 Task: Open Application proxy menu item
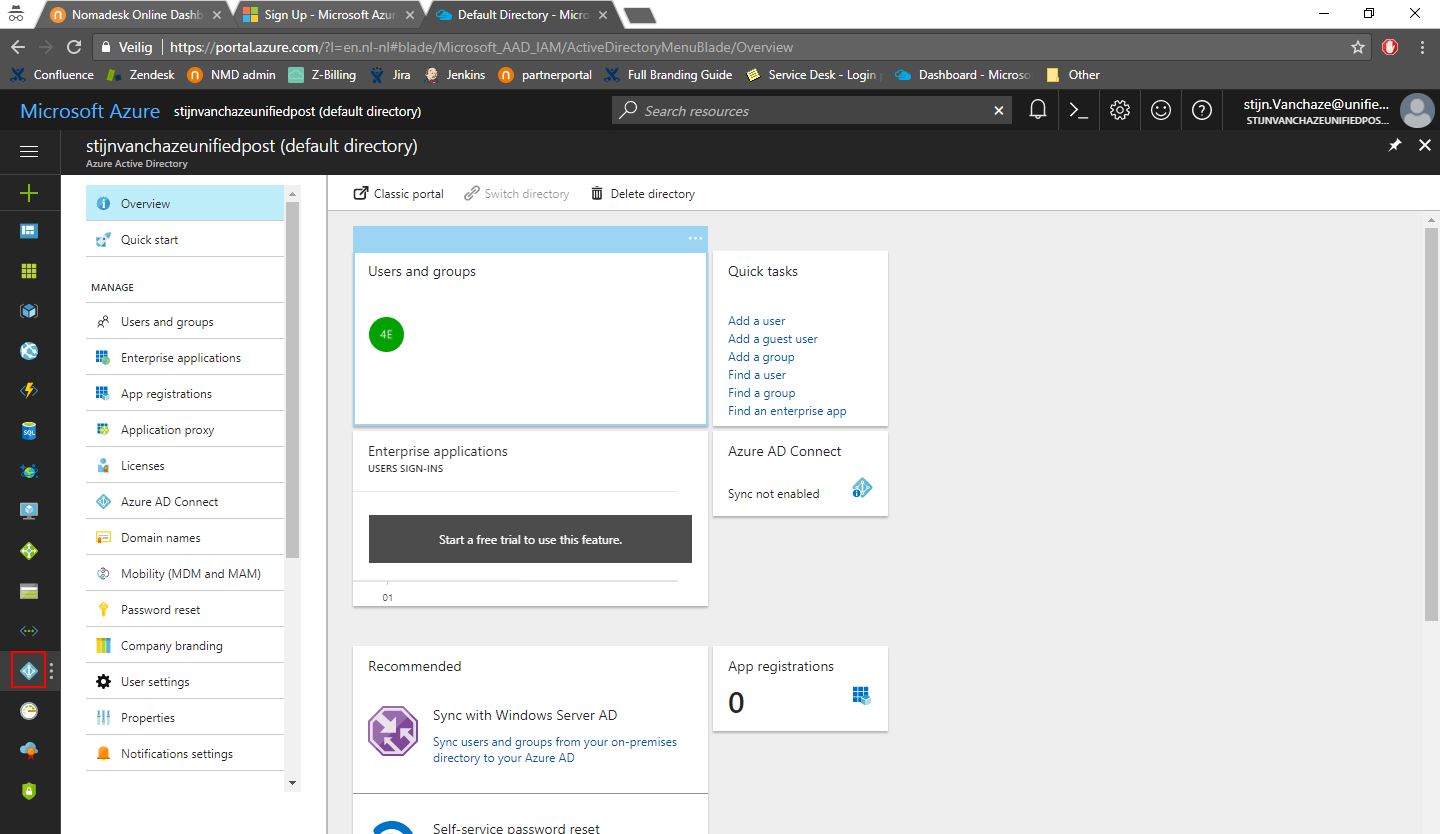[x=185, y=429]
